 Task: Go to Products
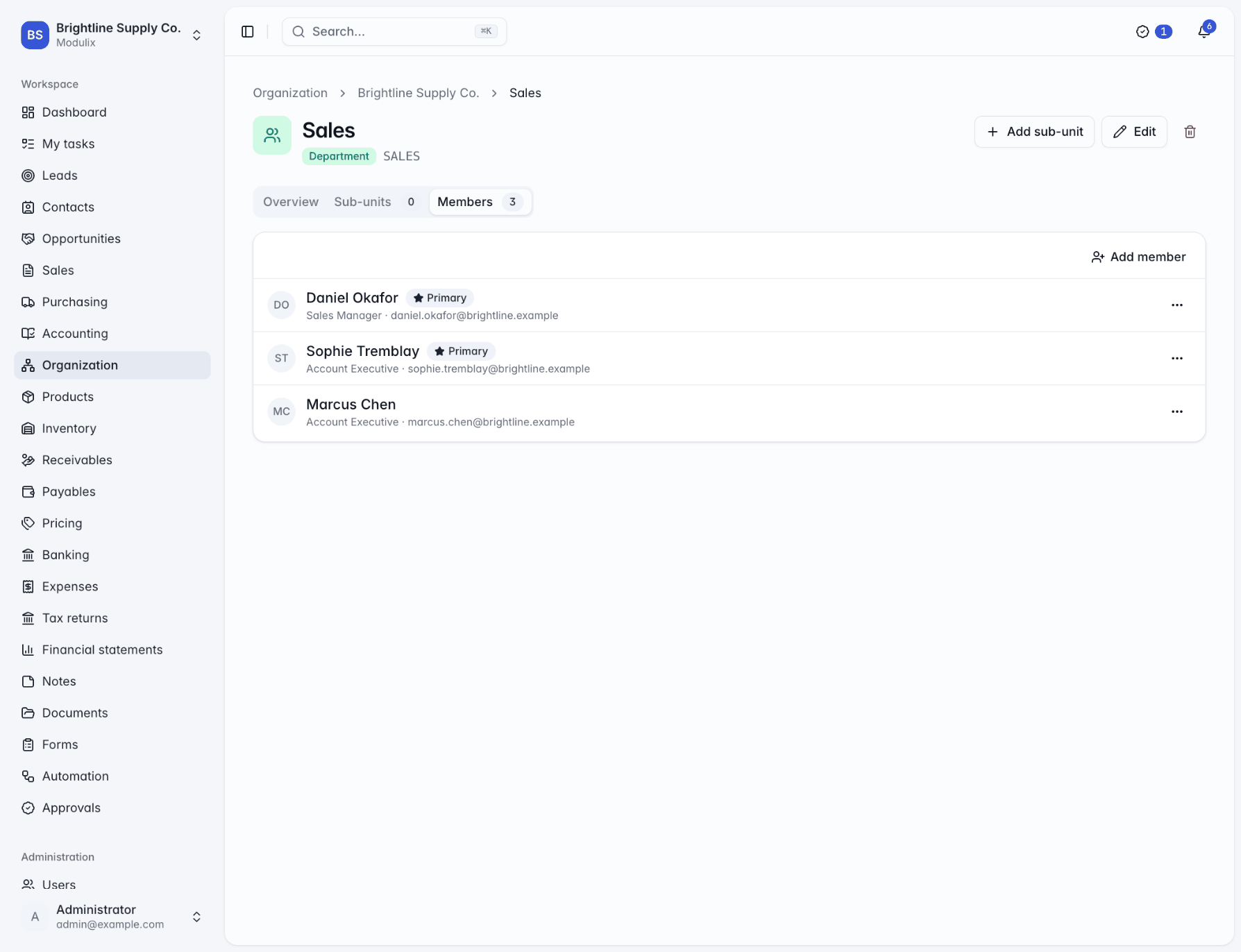point(112,397)
